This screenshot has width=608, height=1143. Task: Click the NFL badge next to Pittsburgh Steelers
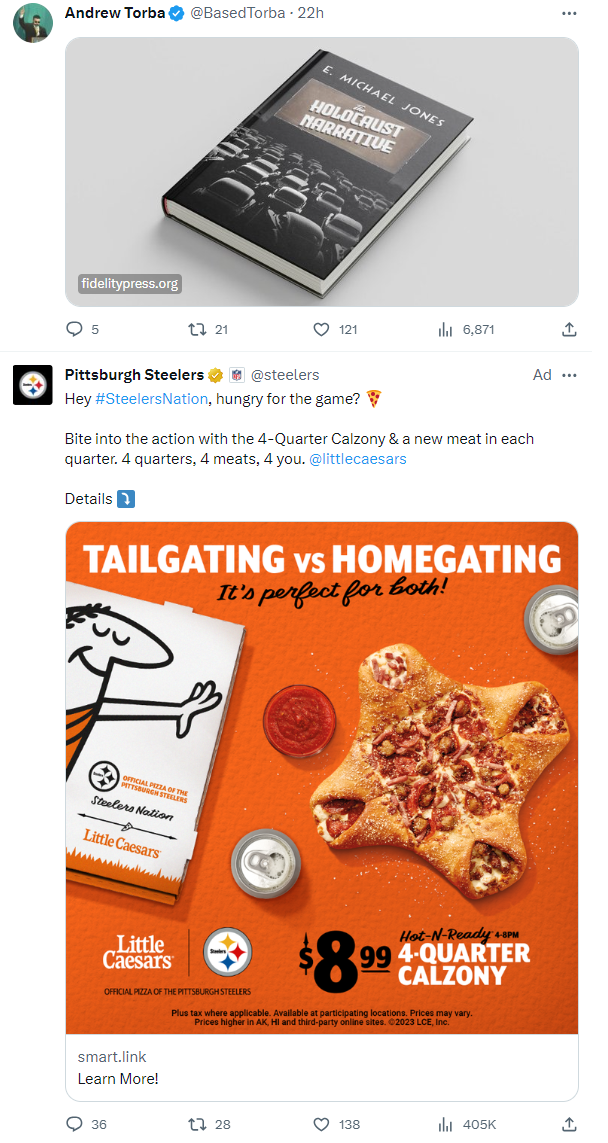tap(238, 374)
